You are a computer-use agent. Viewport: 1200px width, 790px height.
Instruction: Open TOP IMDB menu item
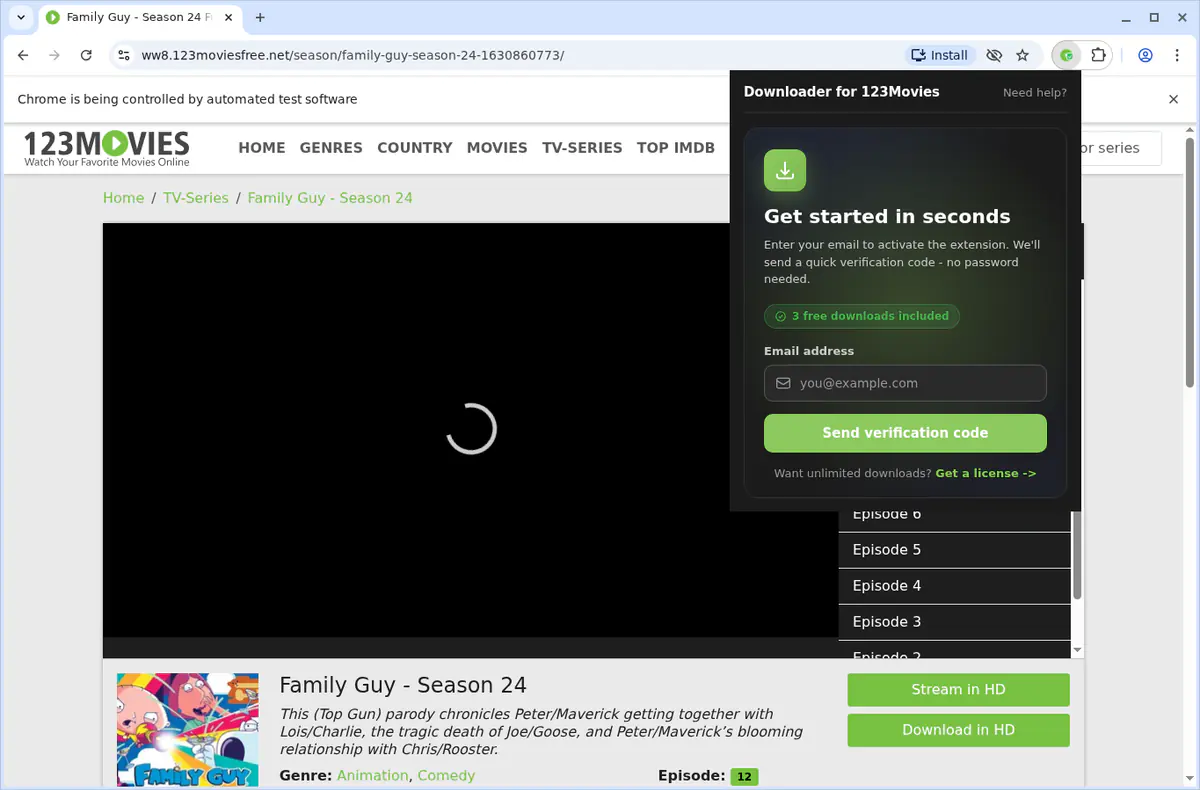(x=676, y=147)
